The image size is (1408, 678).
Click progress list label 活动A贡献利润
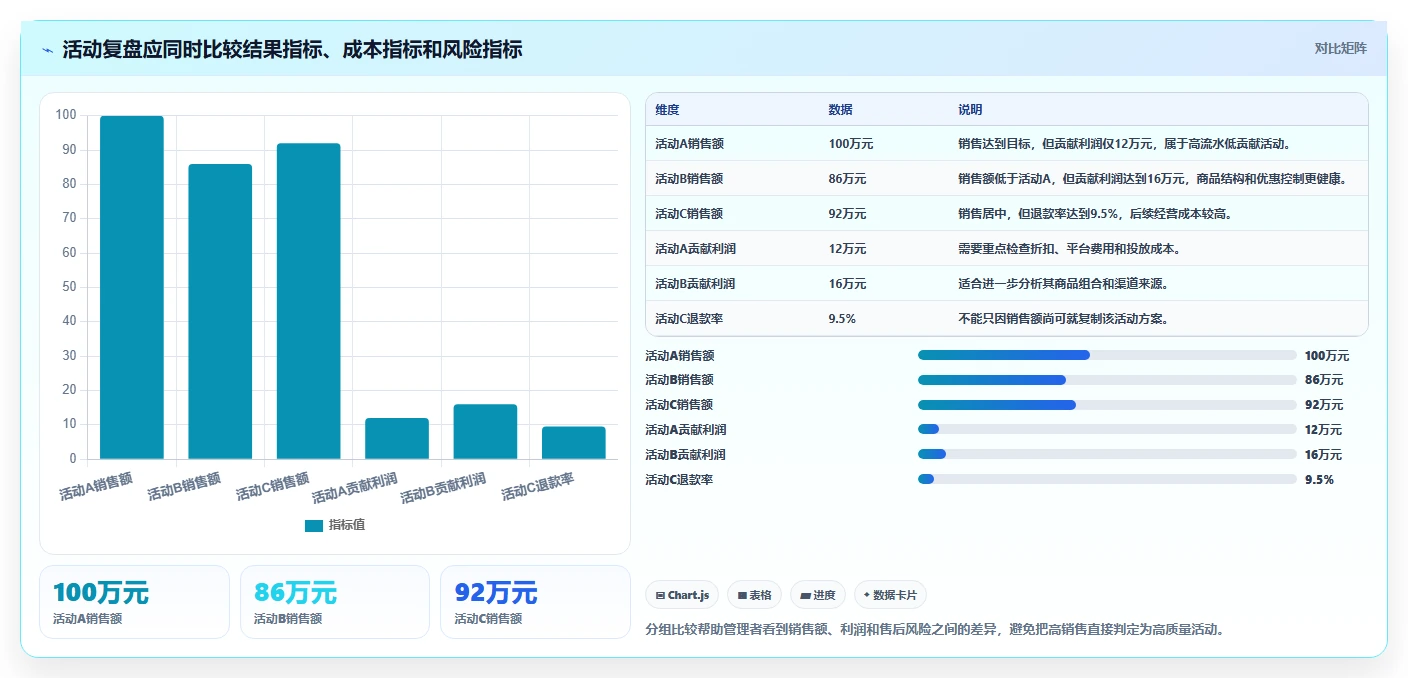click(x=686, y=430)
